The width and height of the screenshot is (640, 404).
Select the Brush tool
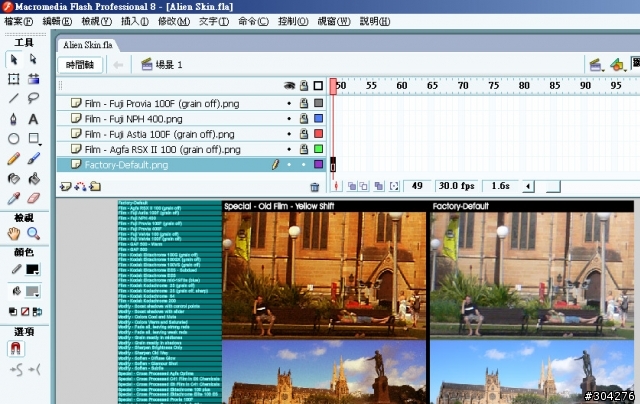pos(33,158)
